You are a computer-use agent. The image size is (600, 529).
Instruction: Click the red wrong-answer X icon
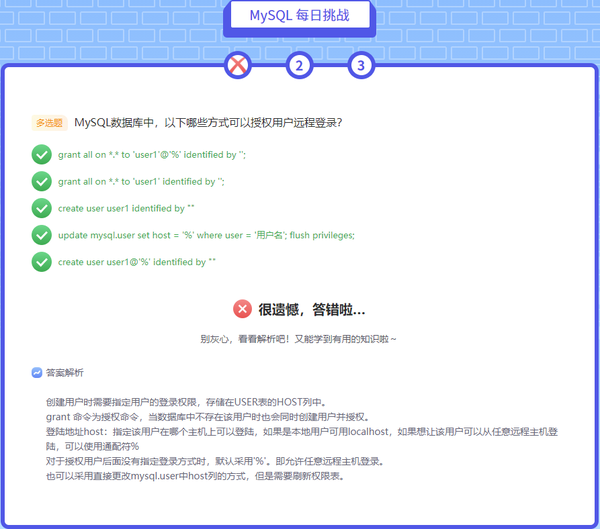pyautogui.click(x=242, y=309)
